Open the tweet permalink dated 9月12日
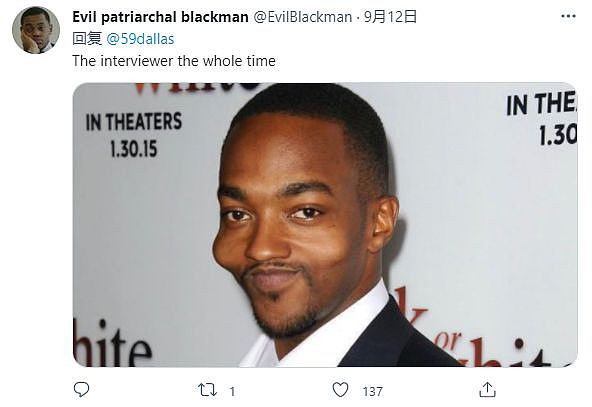 click(x=390, y=17)
